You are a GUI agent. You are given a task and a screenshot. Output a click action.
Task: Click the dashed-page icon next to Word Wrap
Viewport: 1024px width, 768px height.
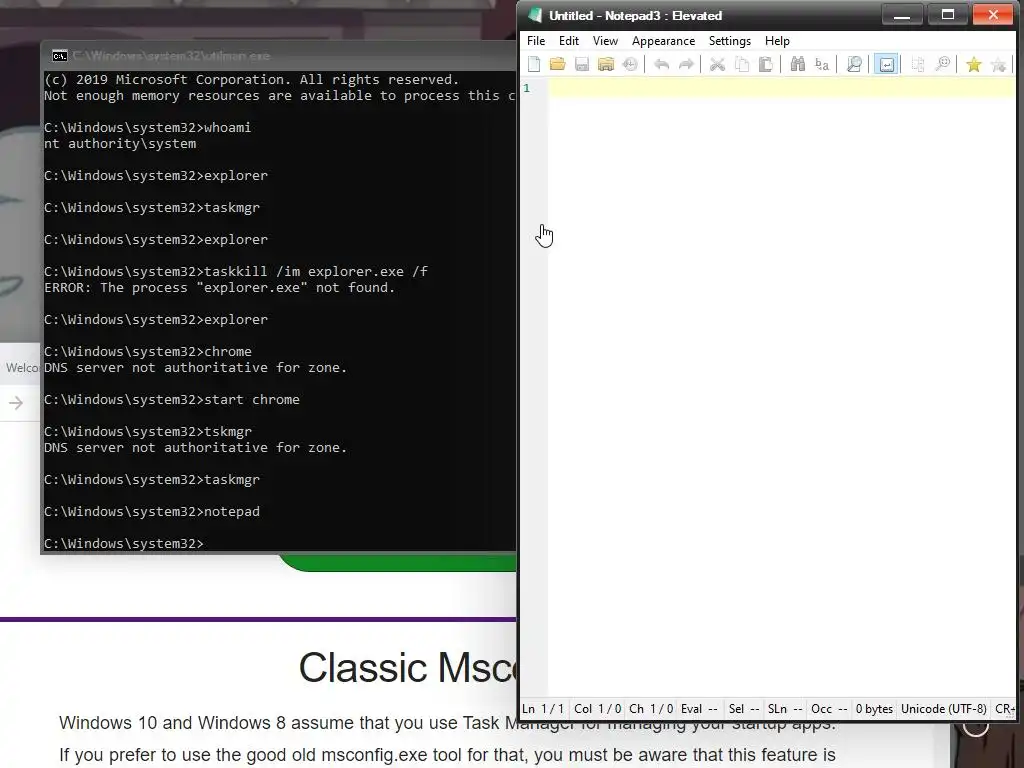[918, 64]
